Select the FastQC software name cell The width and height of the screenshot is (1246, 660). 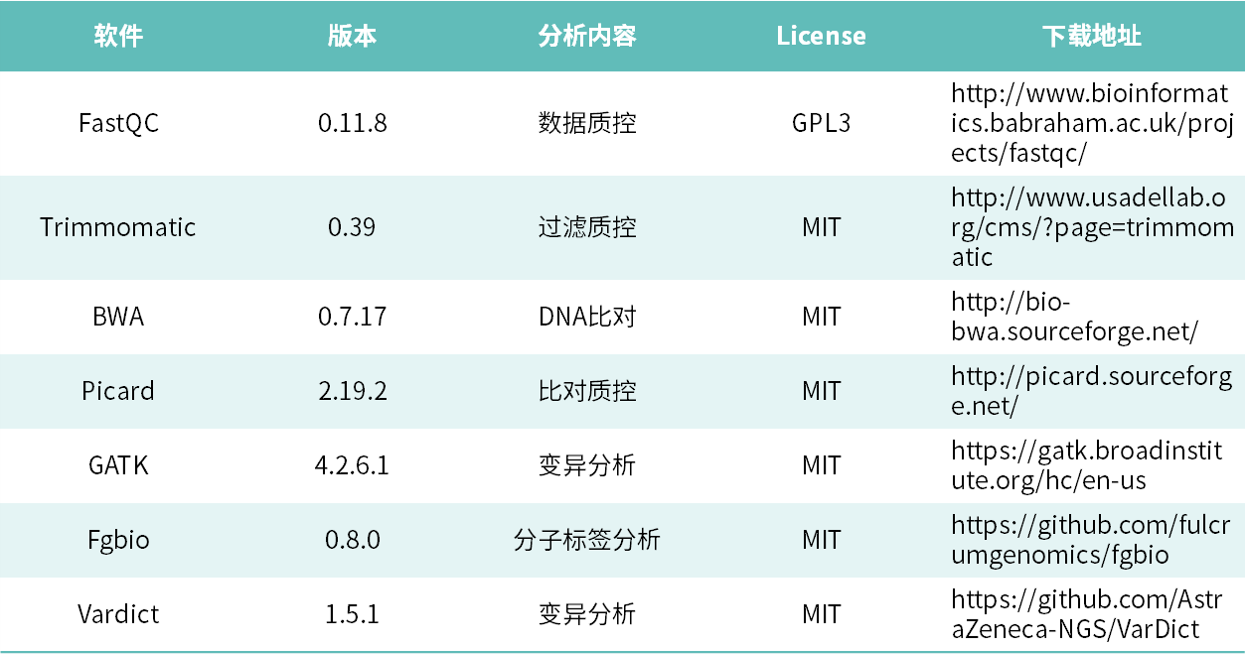119,123
